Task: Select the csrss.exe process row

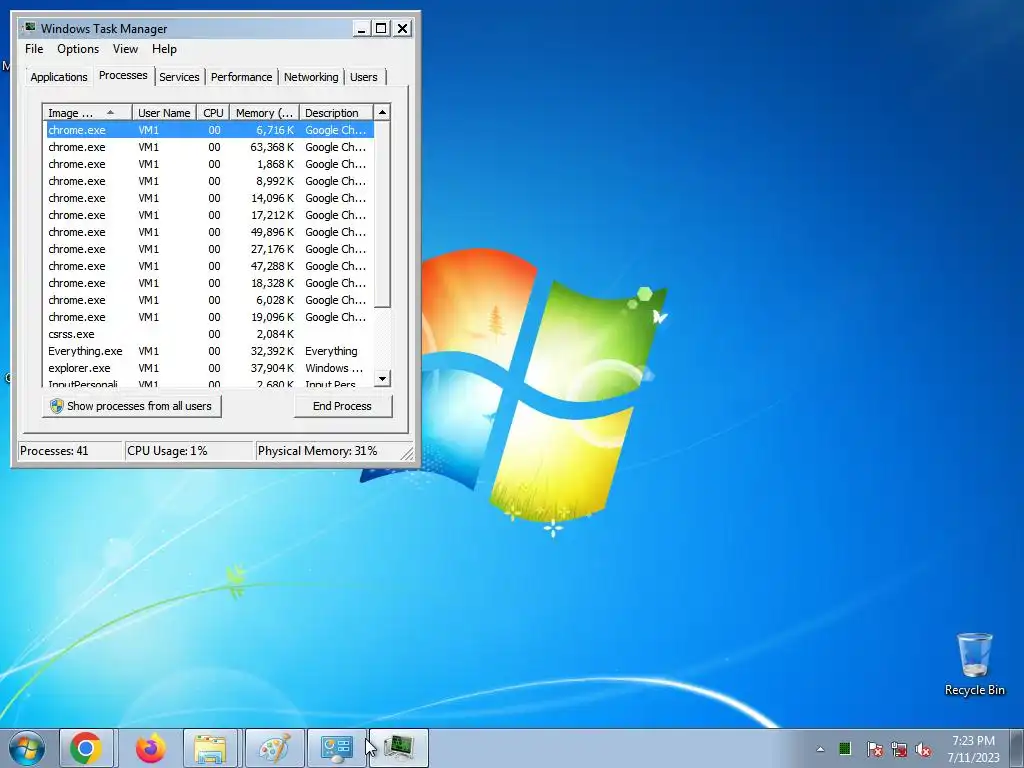Action: pyautogui.click(x=209, y=334)
